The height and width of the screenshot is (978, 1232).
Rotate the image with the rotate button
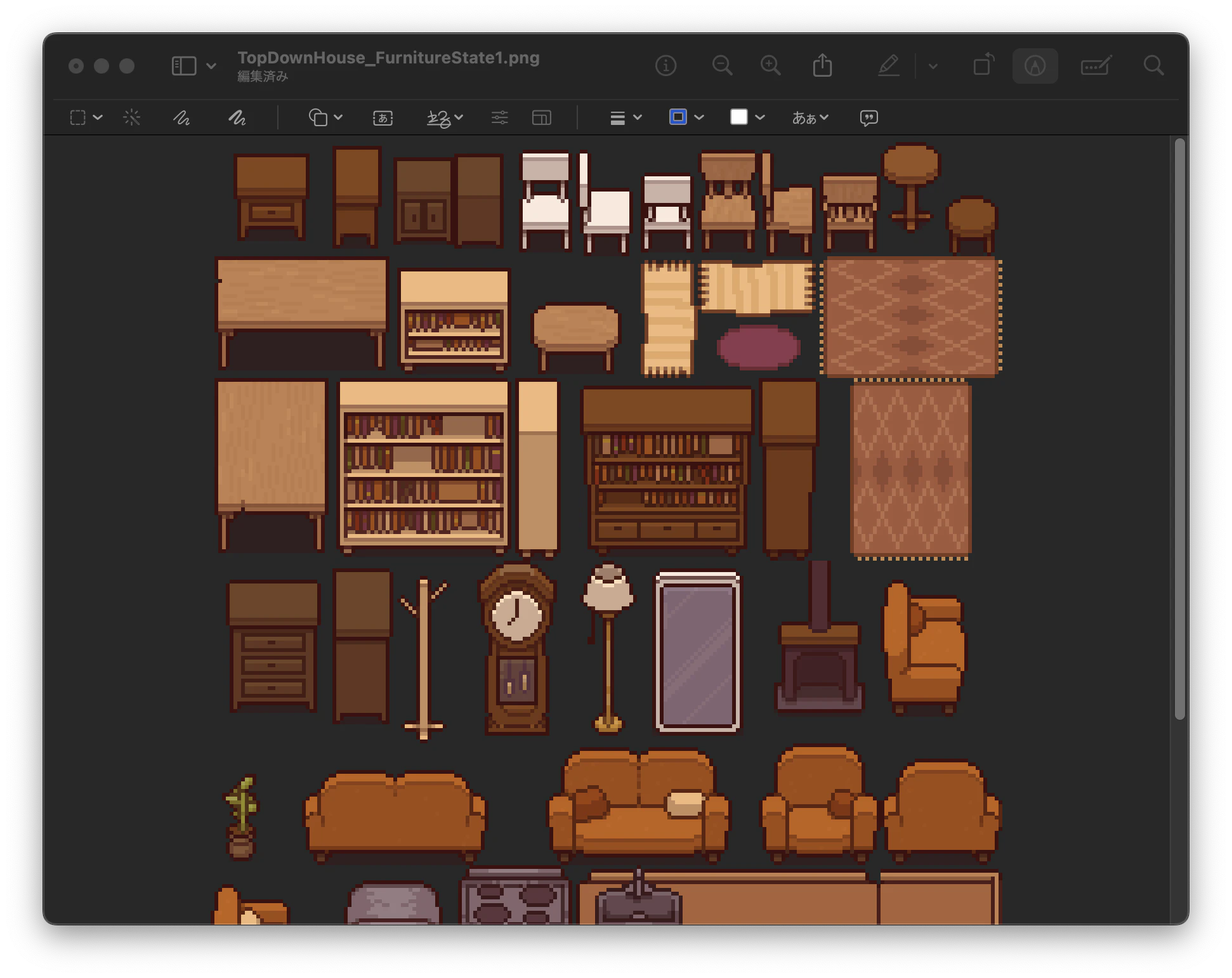[x=983, y=65]
